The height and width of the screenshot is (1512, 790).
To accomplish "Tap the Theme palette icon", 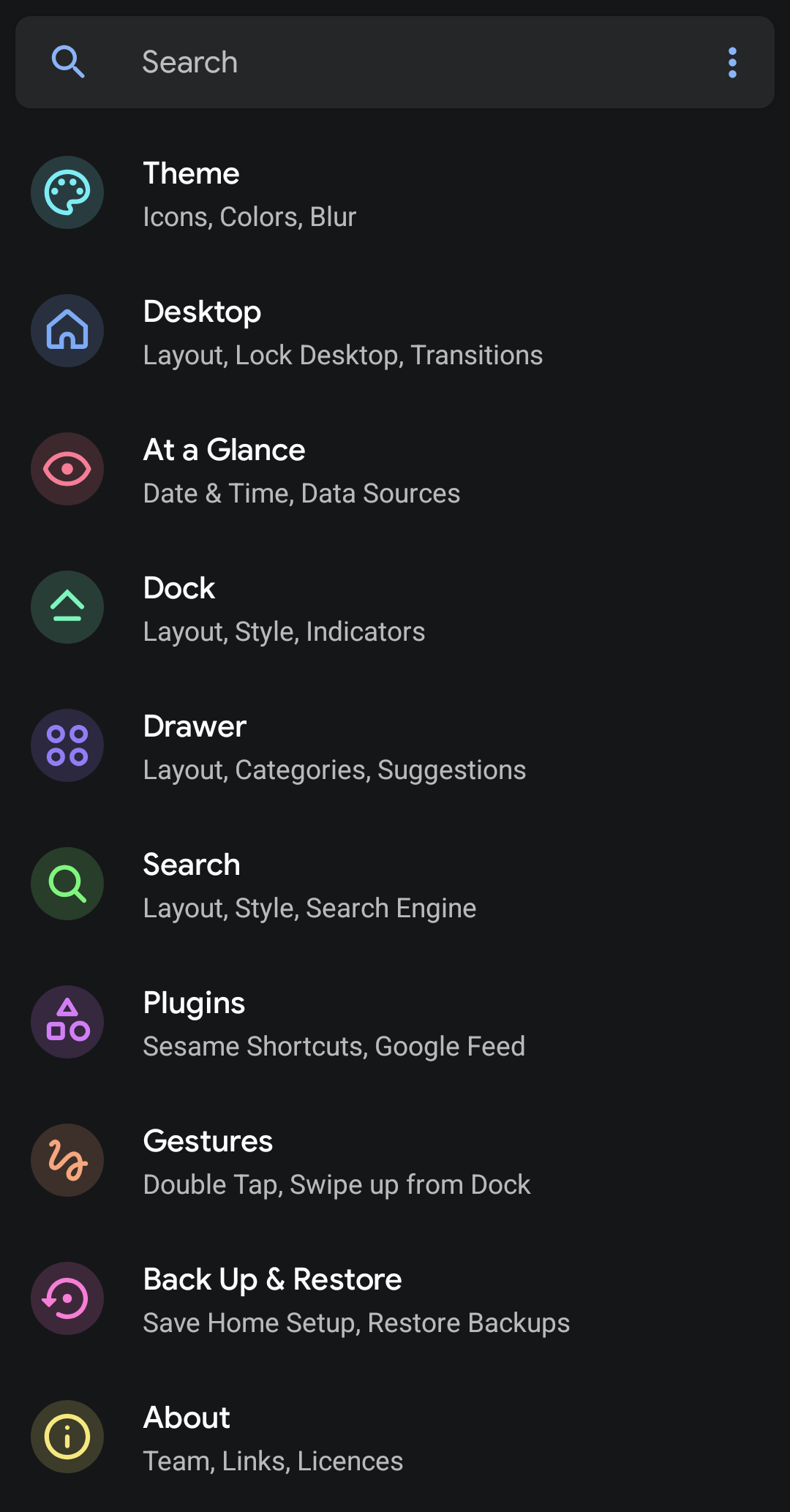I will 67,192.
